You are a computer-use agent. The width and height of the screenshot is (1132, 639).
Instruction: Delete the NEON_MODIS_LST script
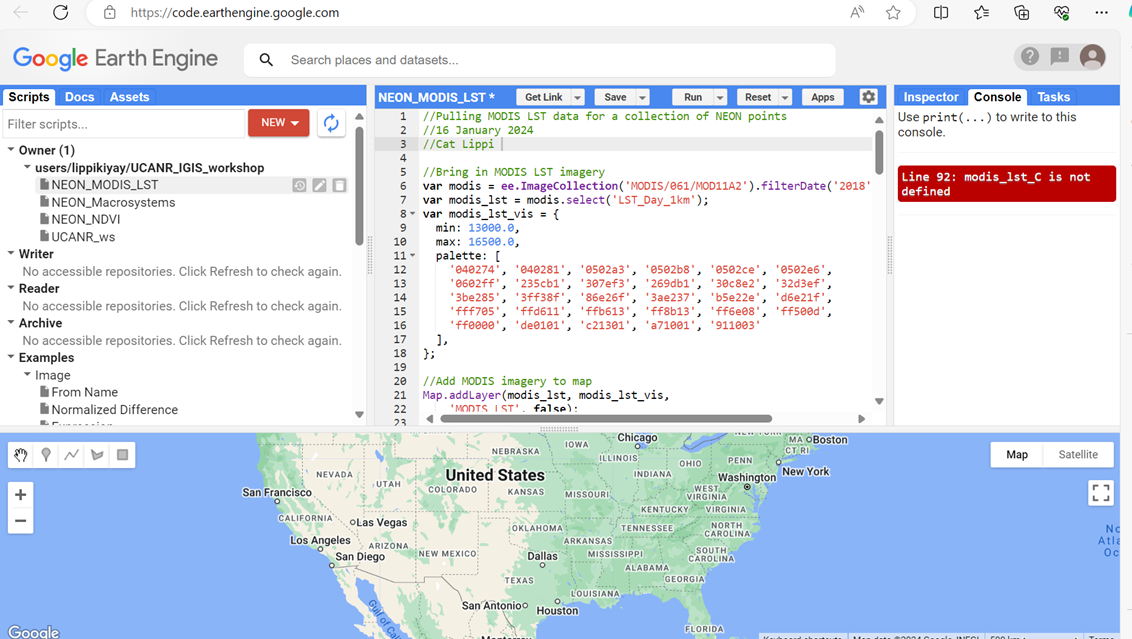pos(339,186)
